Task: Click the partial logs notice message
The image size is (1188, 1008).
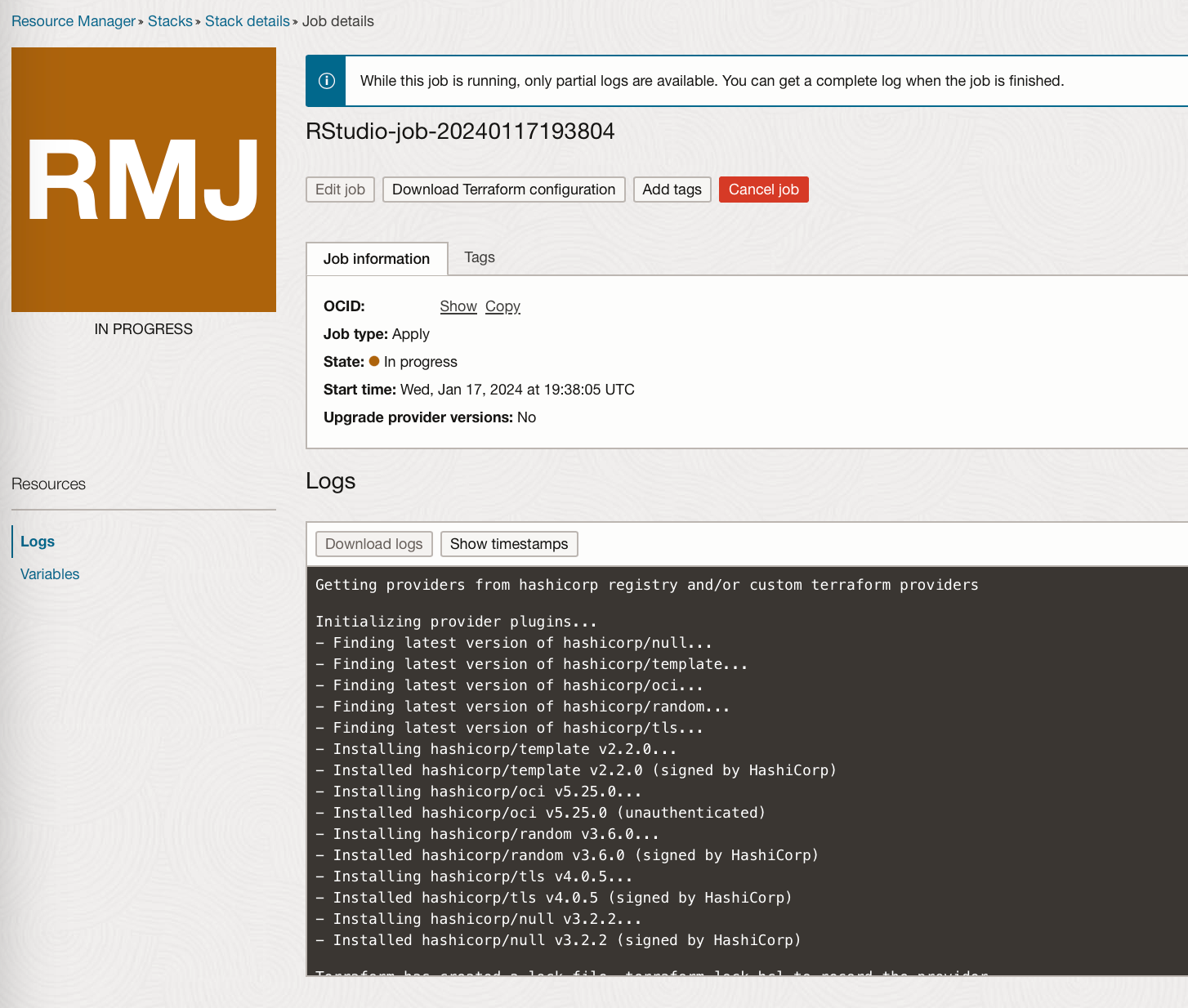Action: (x=712, y=81)
